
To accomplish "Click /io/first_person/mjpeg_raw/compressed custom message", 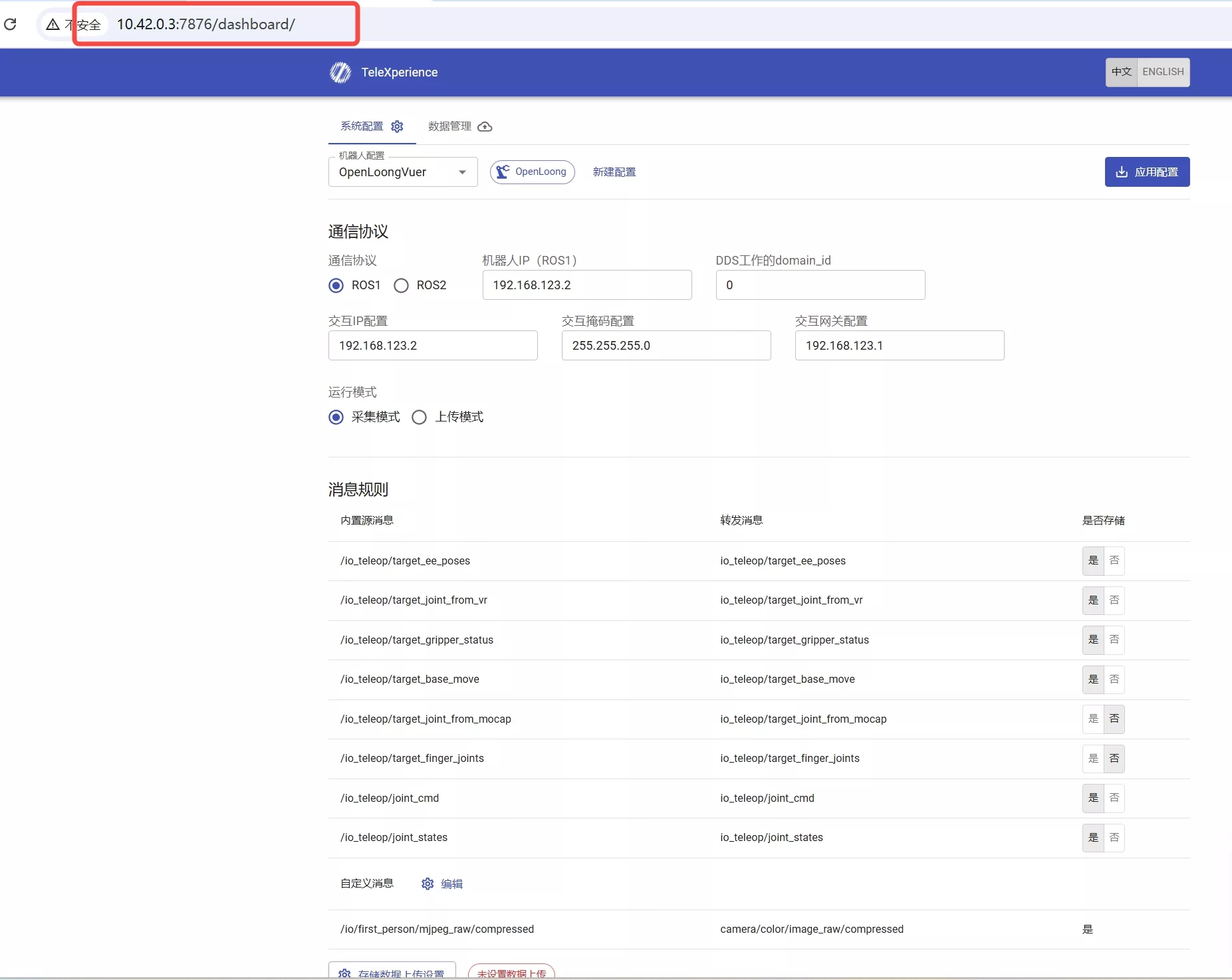I will click(x=437, y=929).
